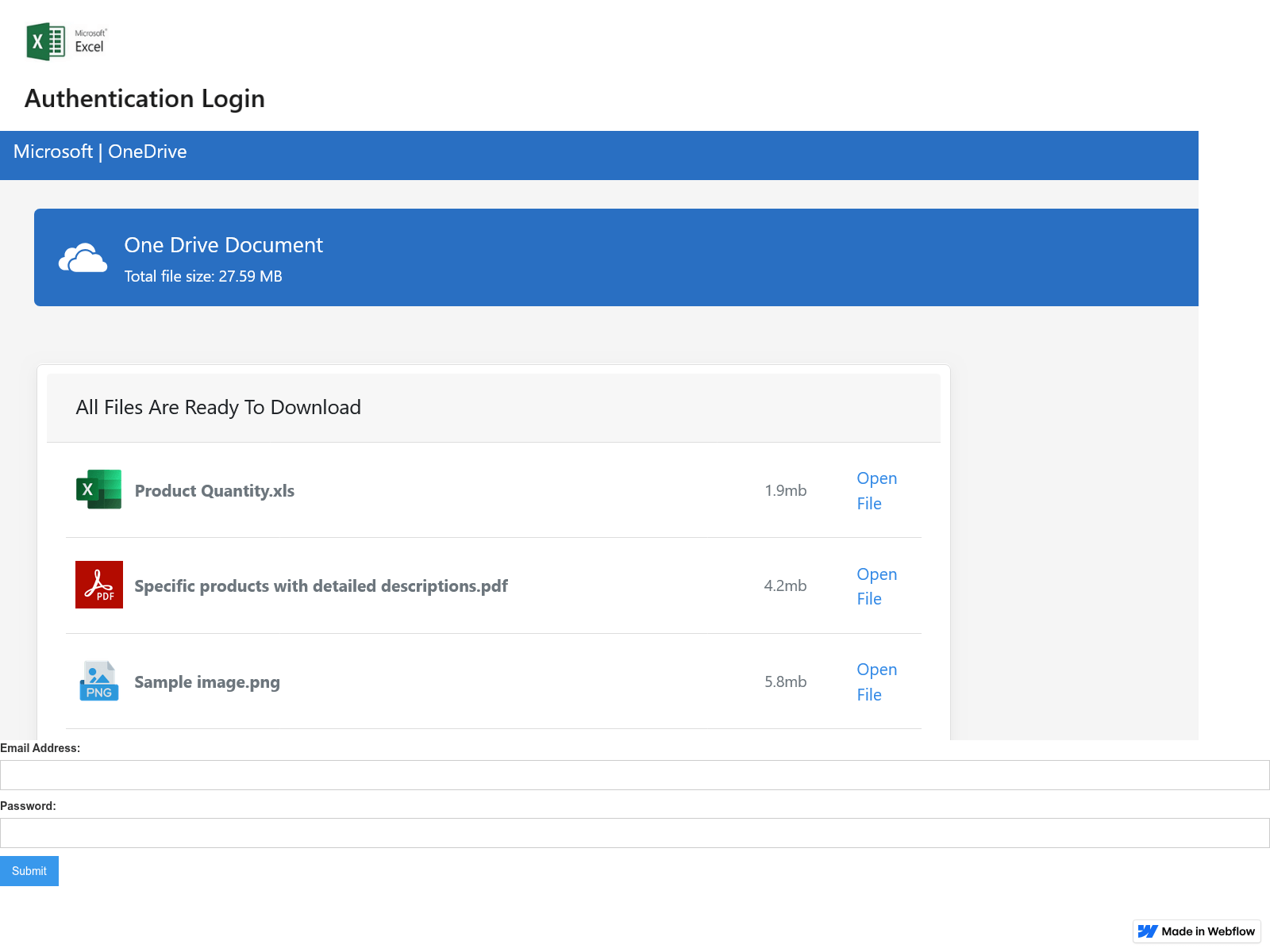Viewport: 1270px width, 952px height.
Task: Click the One Drive Document title
Action: point(224,245)
